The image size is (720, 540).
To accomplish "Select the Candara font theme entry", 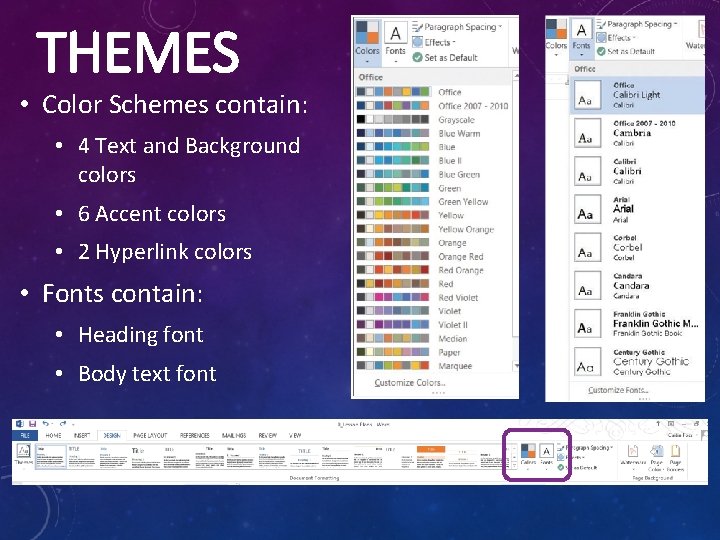I will click(637, 286).
